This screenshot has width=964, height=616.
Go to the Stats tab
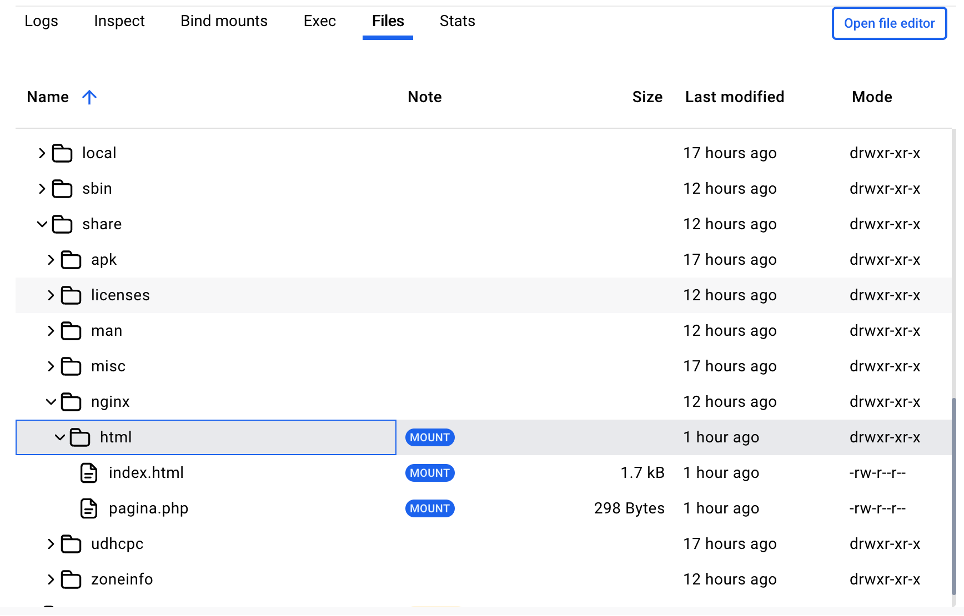pos(457,21)
